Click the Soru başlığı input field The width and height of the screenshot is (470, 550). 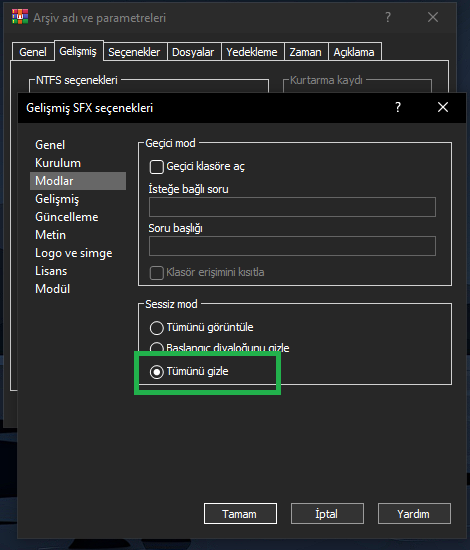click(293, 246)
